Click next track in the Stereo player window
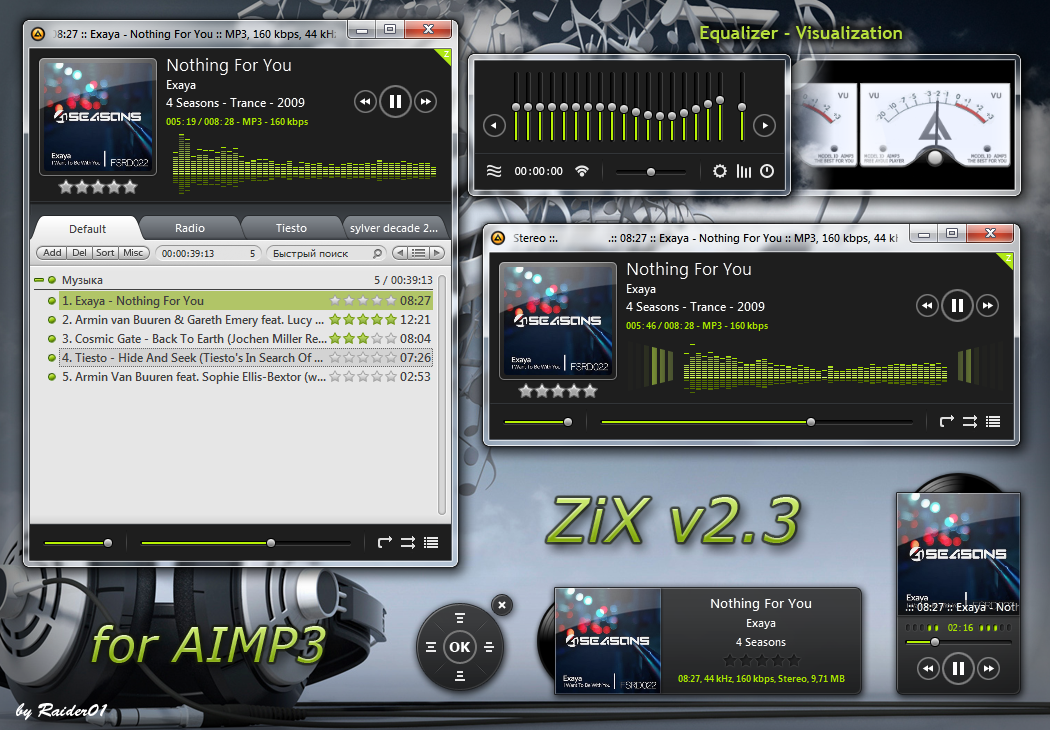Viewport: 1050px width, 730px height. (x=987, y=306)
